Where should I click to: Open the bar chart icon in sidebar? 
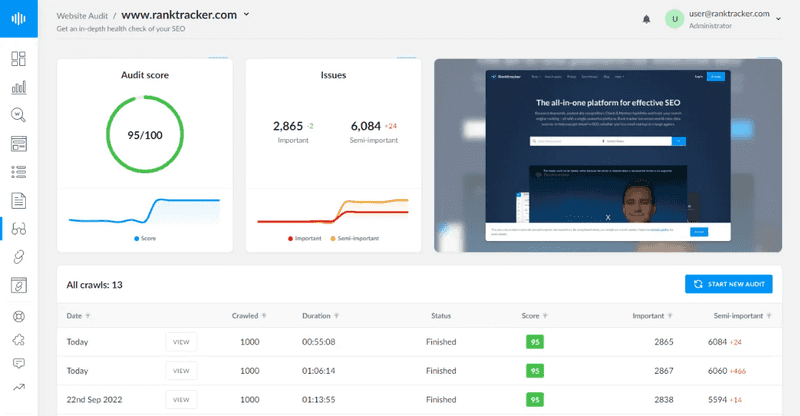(x=18, y=88)
